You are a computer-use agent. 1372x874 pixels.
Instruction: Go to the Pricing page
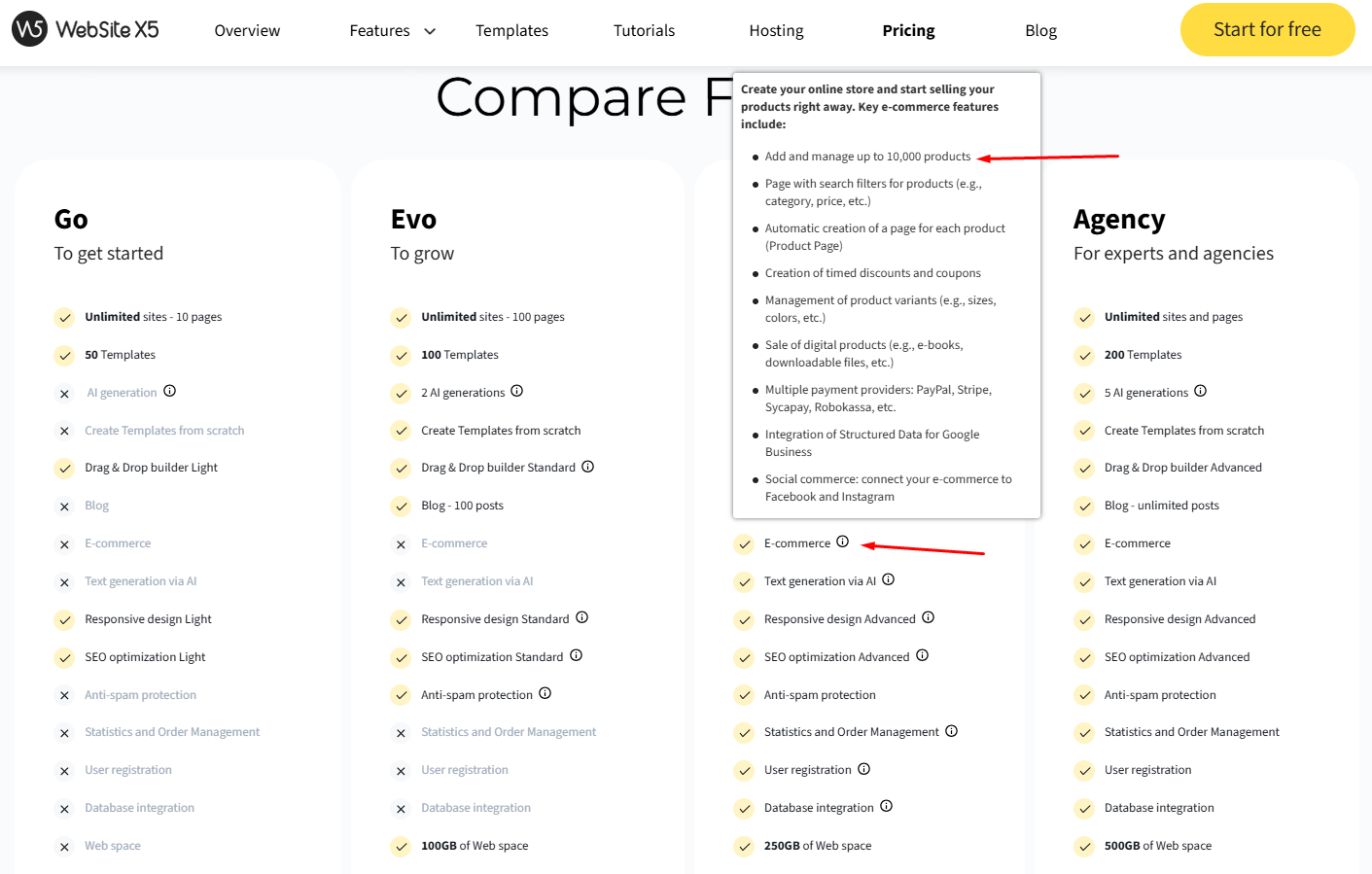point(908,31)
